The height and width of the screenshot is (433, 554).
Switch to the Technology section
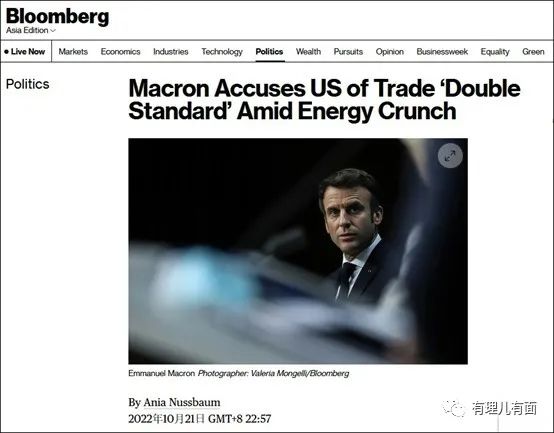point(222,52)
